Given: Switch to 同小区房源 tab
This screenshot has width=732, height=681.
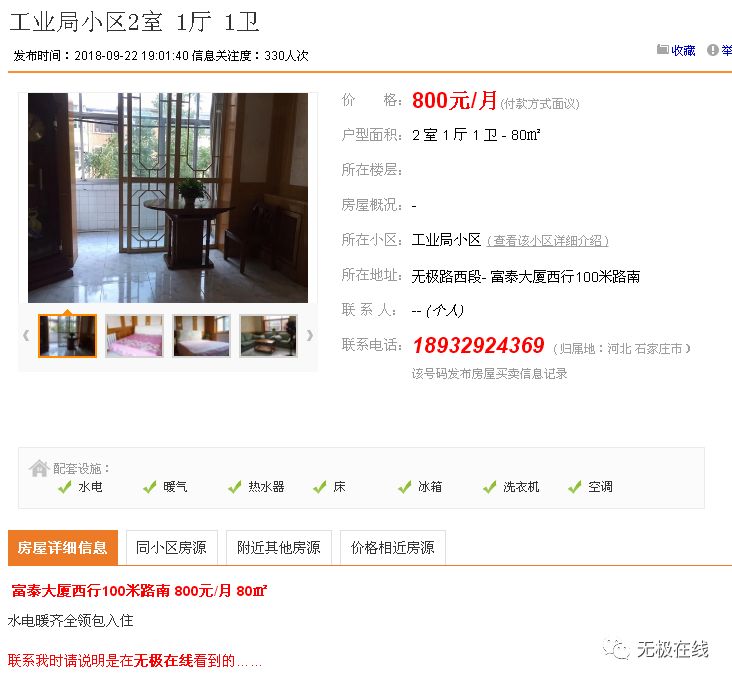Looking at the screenshot, I should click(x=172, y=548).
